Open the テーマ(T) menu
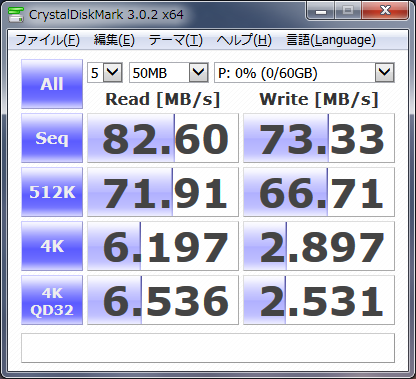The height and width of the screenshot is (379, 416). [176, 40]
